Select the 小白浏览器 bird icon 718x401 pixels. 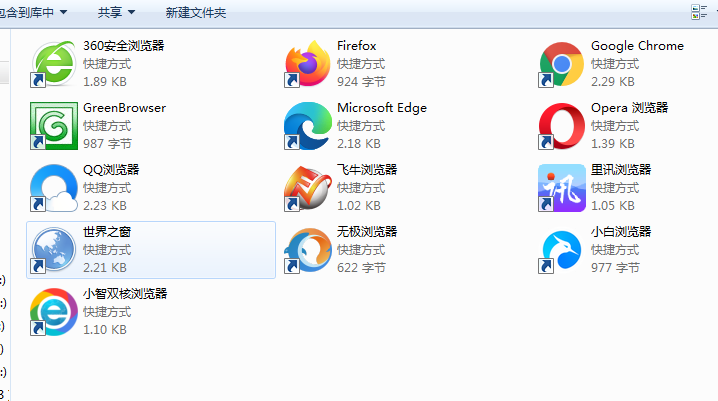coord(562,250)
